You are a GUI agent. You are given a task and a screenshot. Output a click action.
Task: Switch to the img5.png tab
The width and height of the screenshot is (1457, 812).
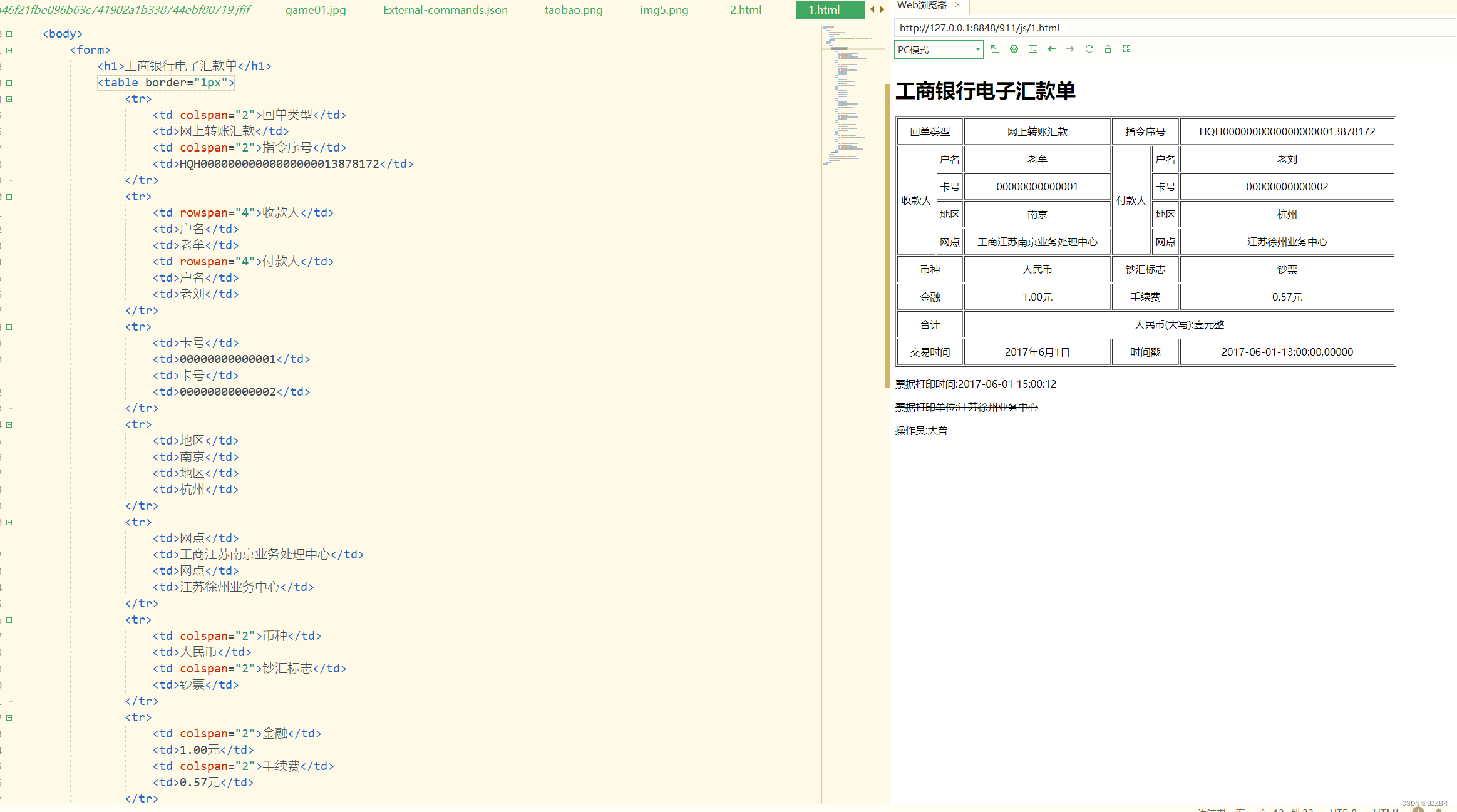664,10
